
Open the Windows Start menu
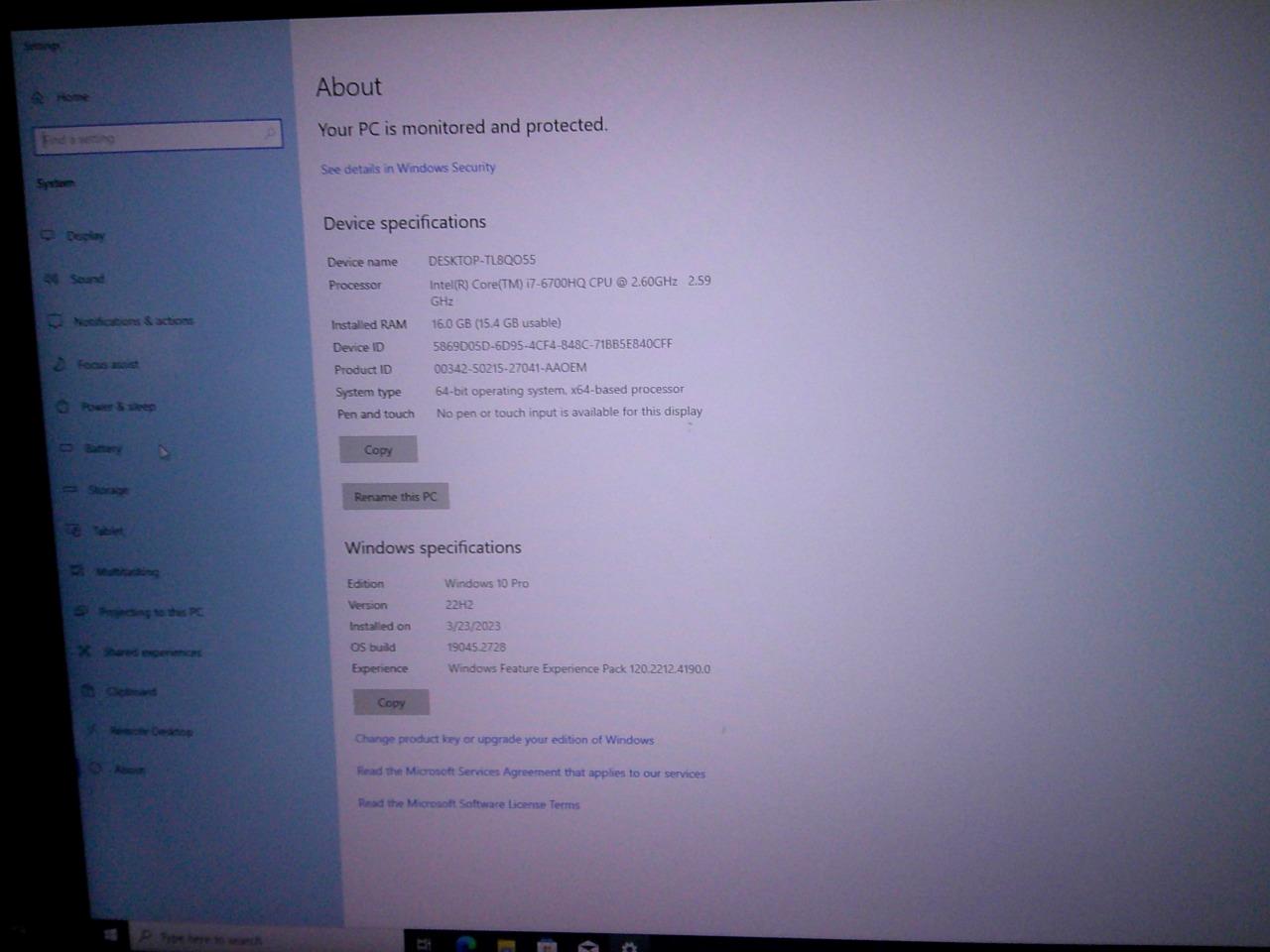click(x=110, y=935)
